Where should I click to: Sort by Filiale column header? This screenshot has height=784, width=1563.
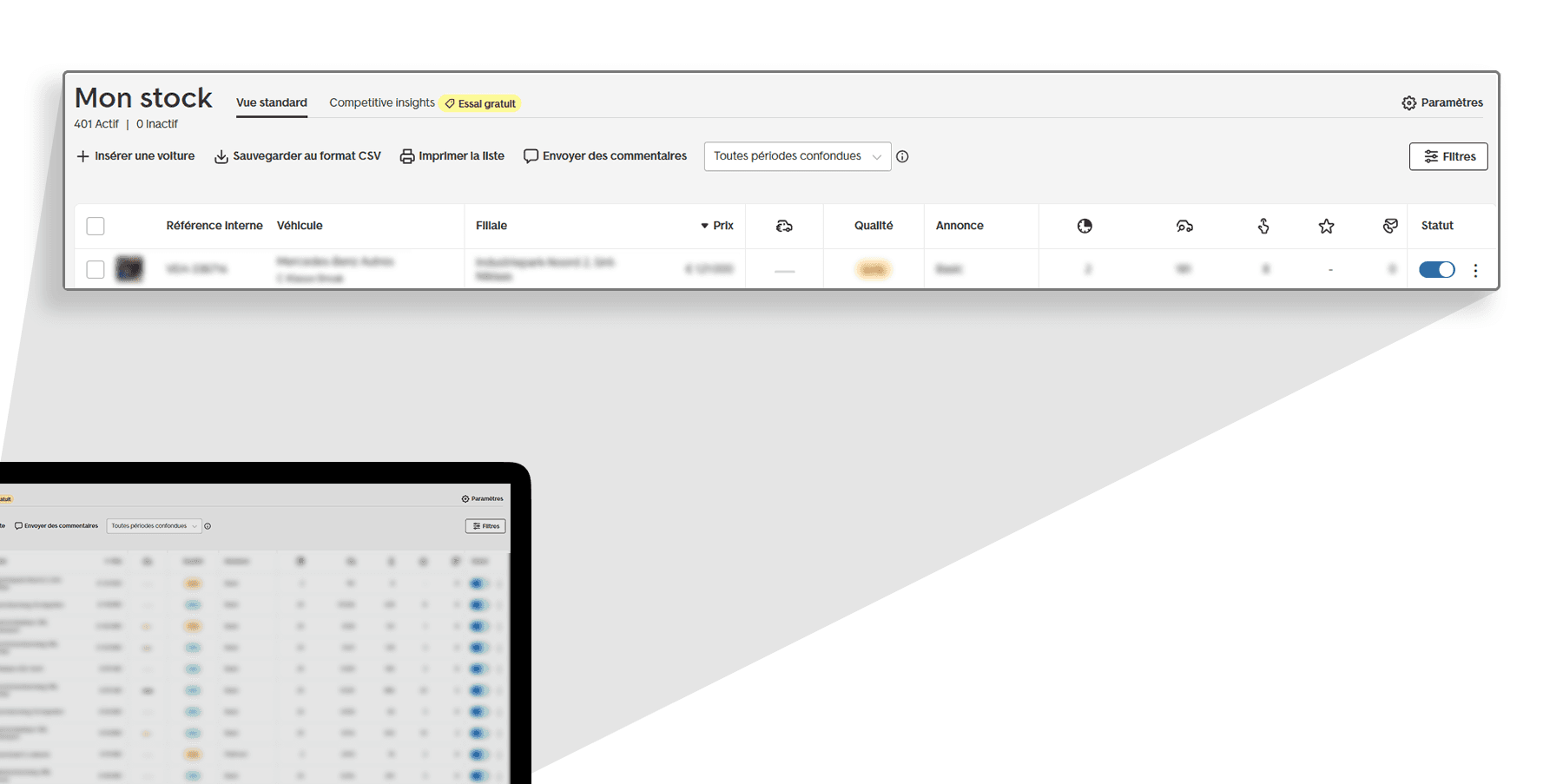tap(491, 226)
